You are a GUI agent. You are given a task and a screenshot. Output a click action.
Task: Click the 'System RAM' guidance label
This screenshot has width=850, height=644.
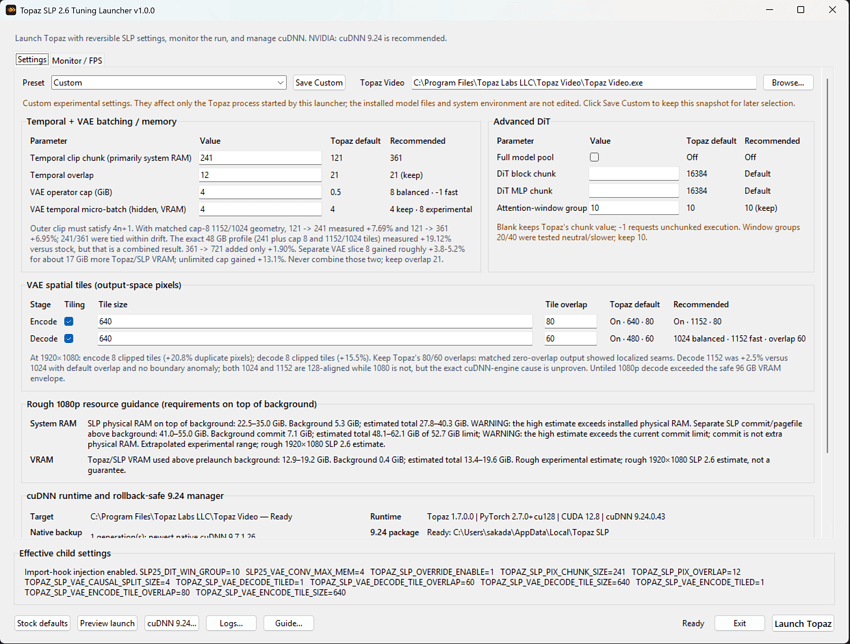pyautogui.click(x=53, y=423)
